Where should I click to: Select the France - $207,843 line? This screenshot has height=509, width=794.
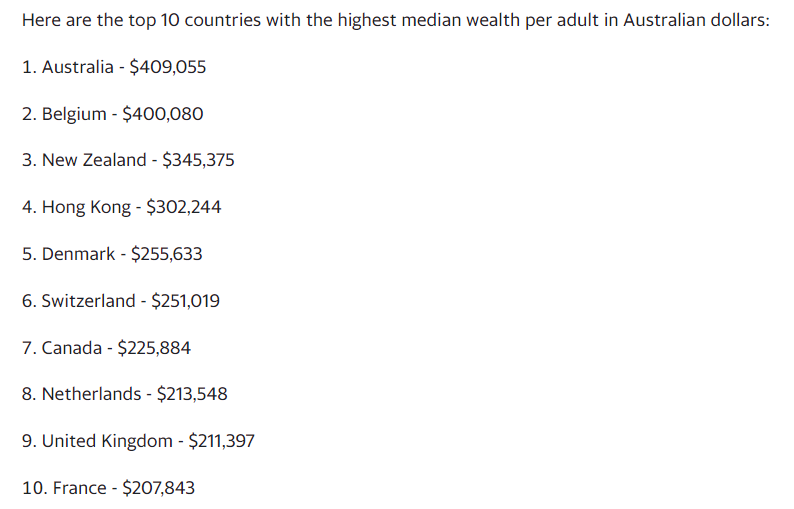[x=108, y=488]
